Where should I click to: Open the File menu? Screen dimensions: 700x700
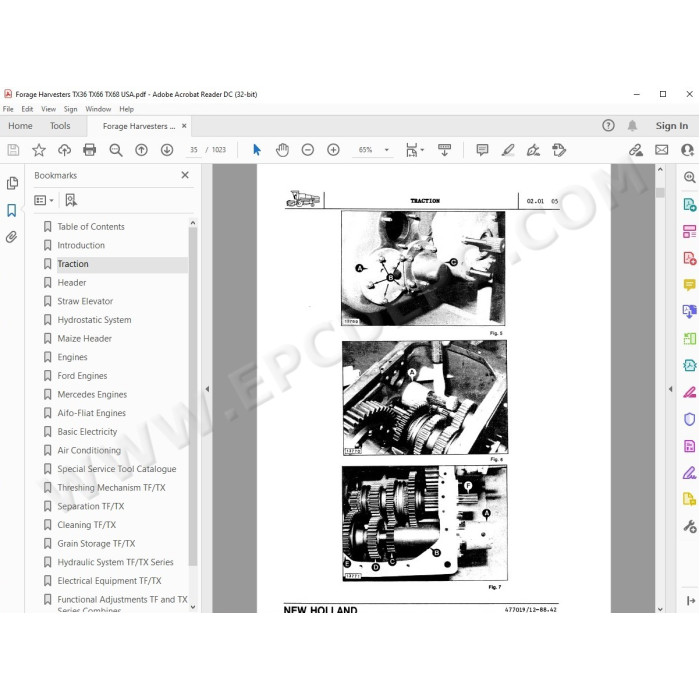(8, 109)
